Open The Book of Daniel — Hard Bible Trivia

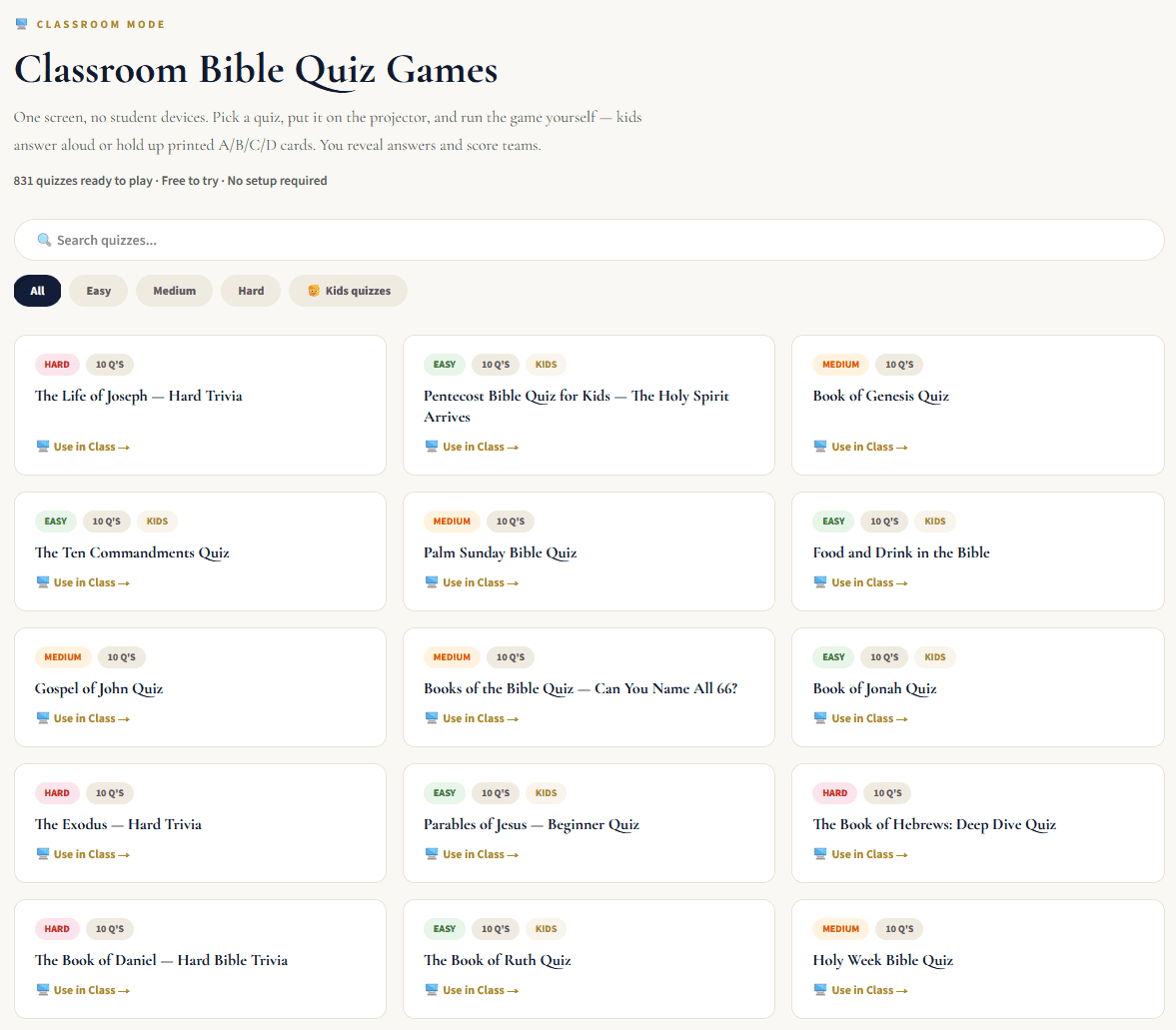tap(161, 960)
